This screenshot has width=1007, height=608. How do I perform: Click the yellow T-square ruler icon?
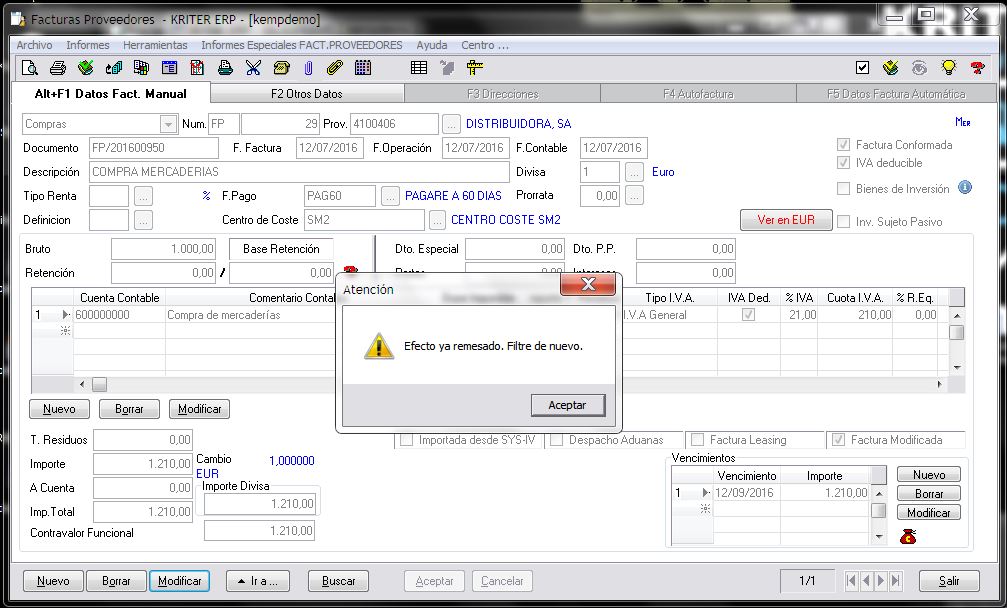(475, 67)
